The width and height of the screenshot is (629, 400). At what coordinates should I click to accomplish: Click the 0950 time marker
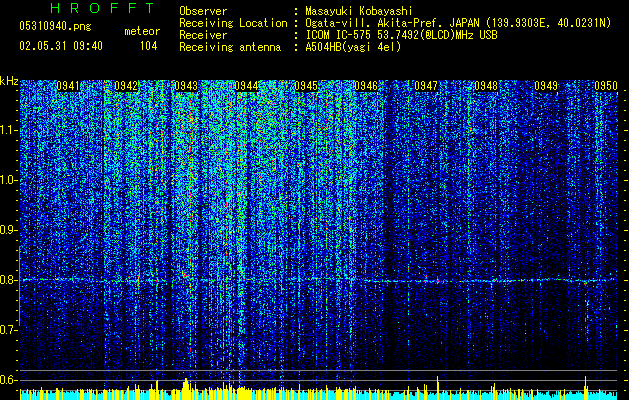(x=606, y=86)
